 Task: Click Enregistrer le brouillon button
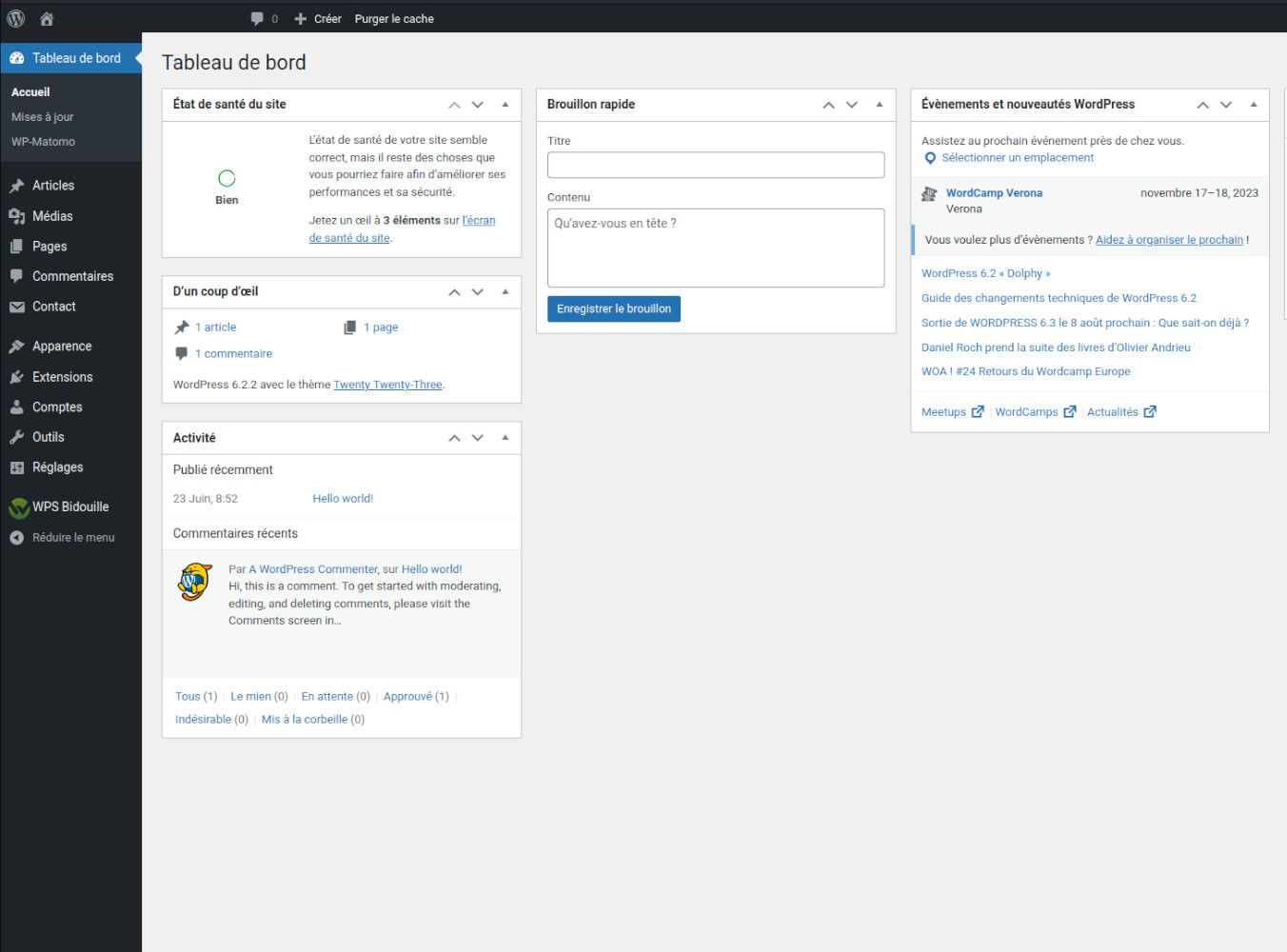[613, 308]
